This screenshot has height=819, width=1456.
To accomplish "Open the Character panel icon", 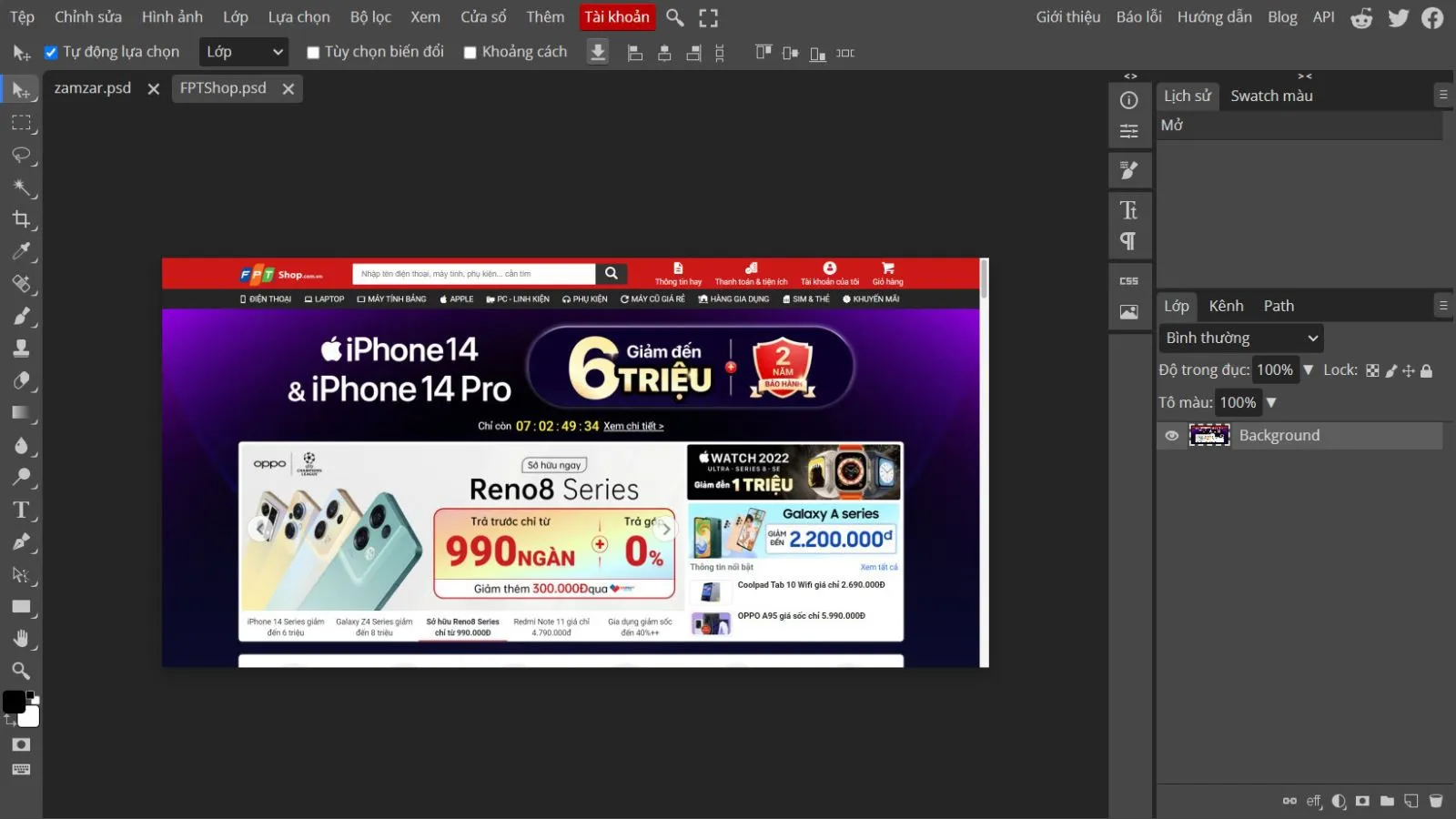I will (x=1129, y=210).
